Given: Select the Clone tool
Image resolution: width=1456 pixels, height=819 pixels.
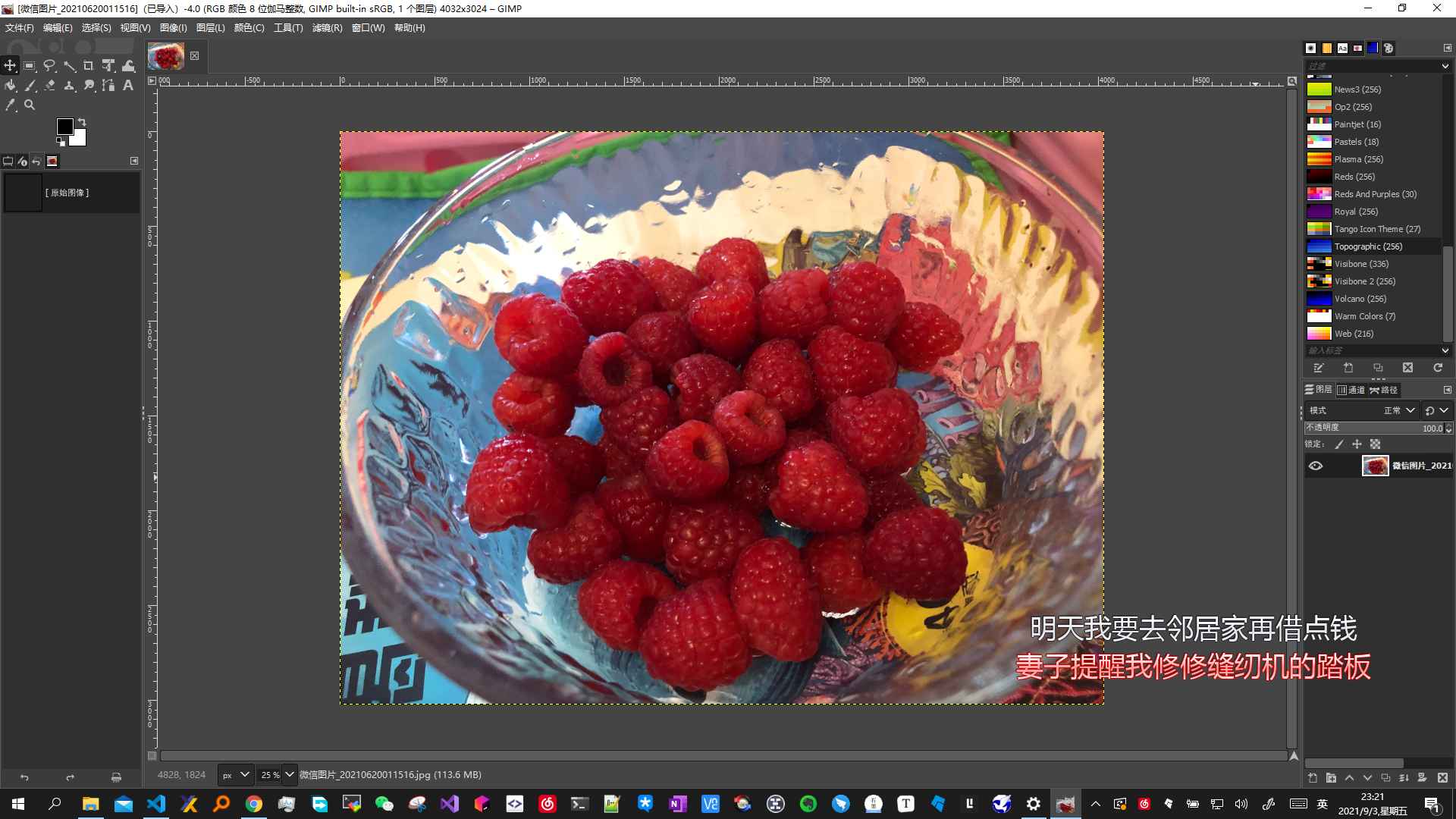Looking at the screenshot, I should (69, 85).
